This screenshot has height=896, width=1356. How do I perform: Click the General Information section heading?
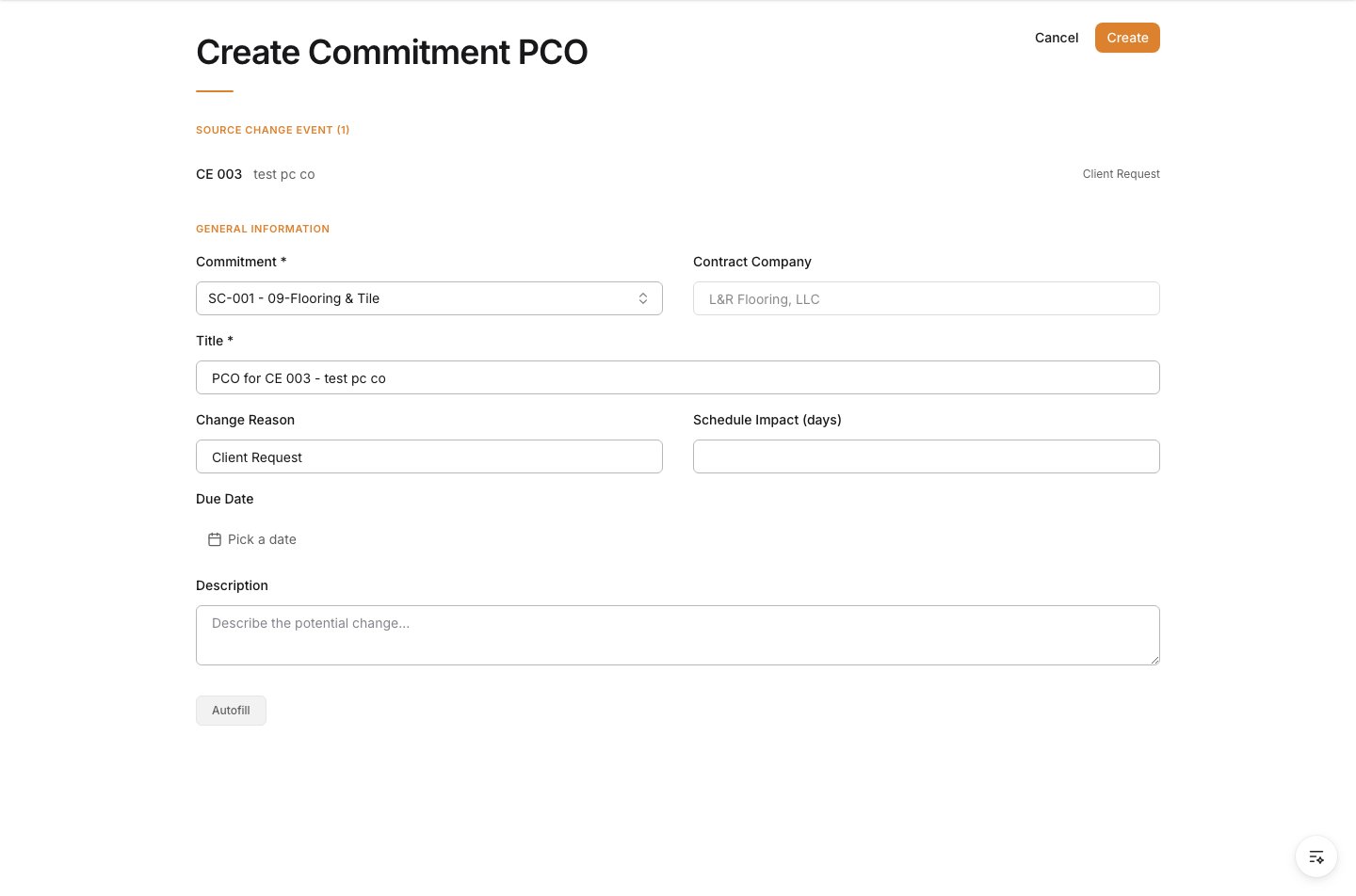click(x=263, y=229)
